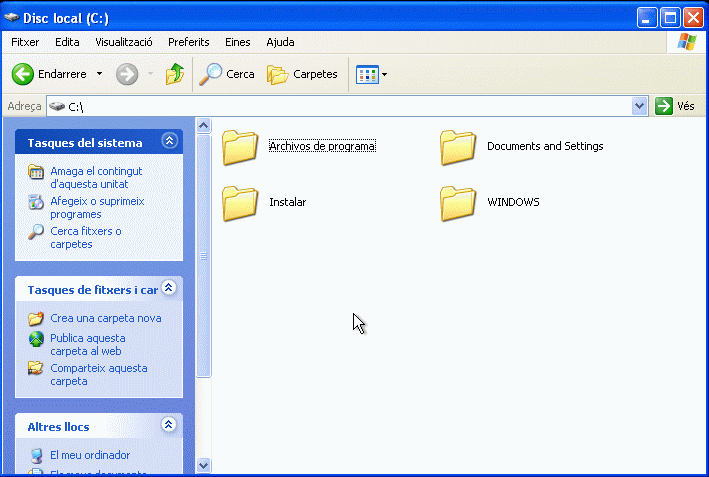Click the address field showing C:\
The width and height of the screenshot is (709, 477).
pyautogui.click(x=340, y=106)
